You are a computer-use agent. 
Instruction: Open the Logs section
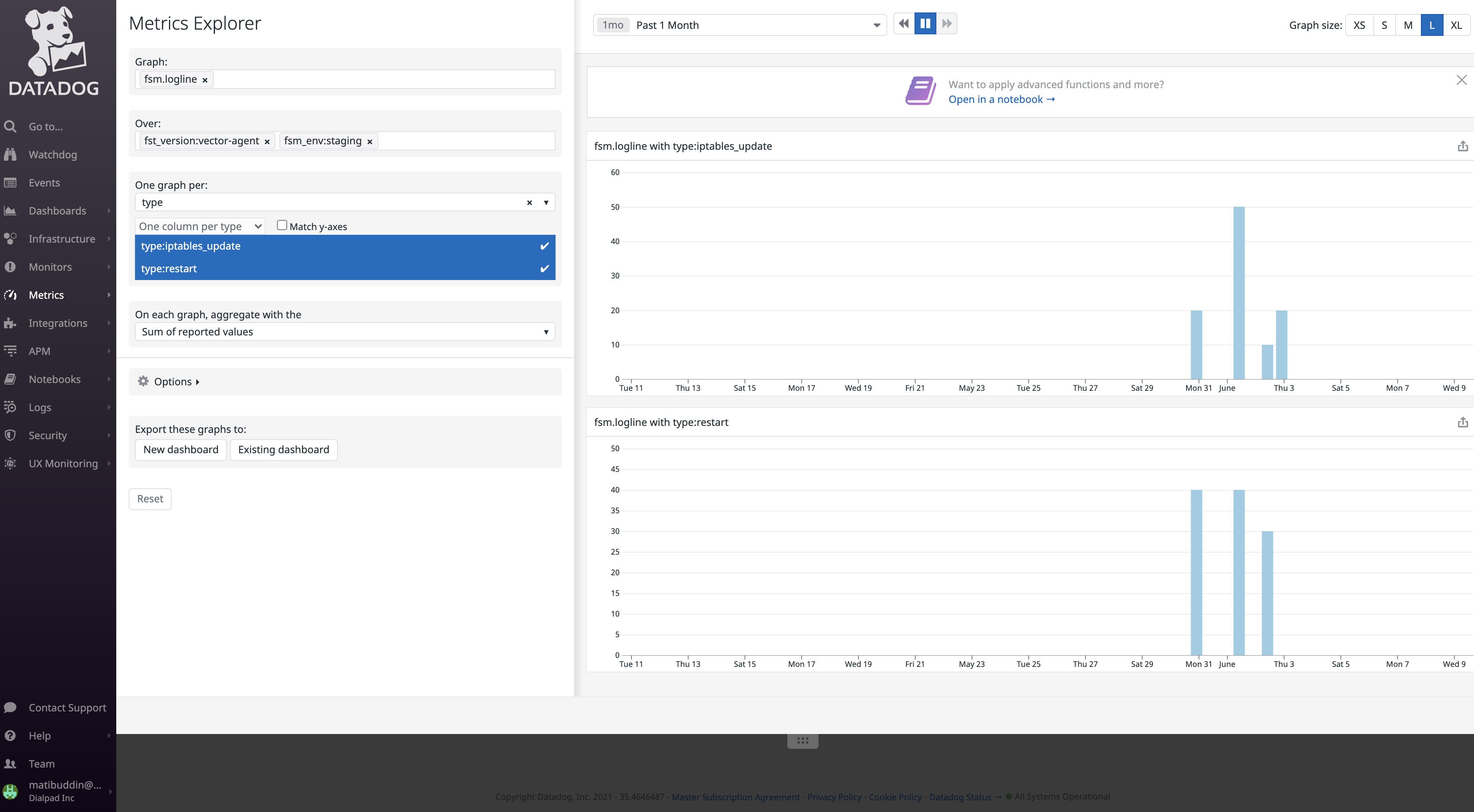(40, 407)
